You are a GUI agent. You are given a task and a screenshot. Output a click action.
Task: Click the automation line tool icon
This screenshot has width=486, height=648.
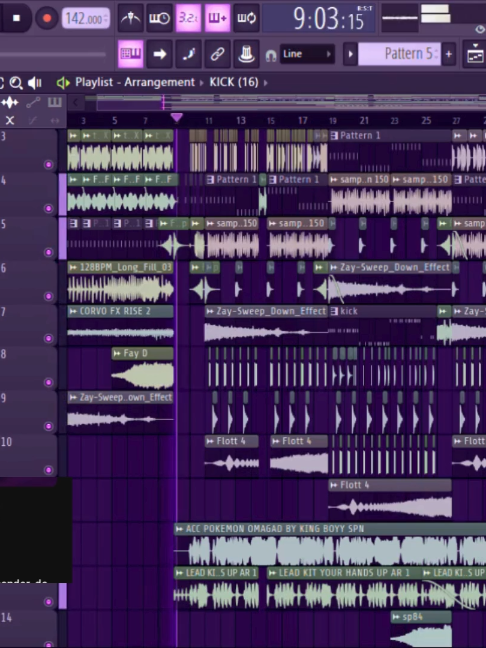click(33, 102)
